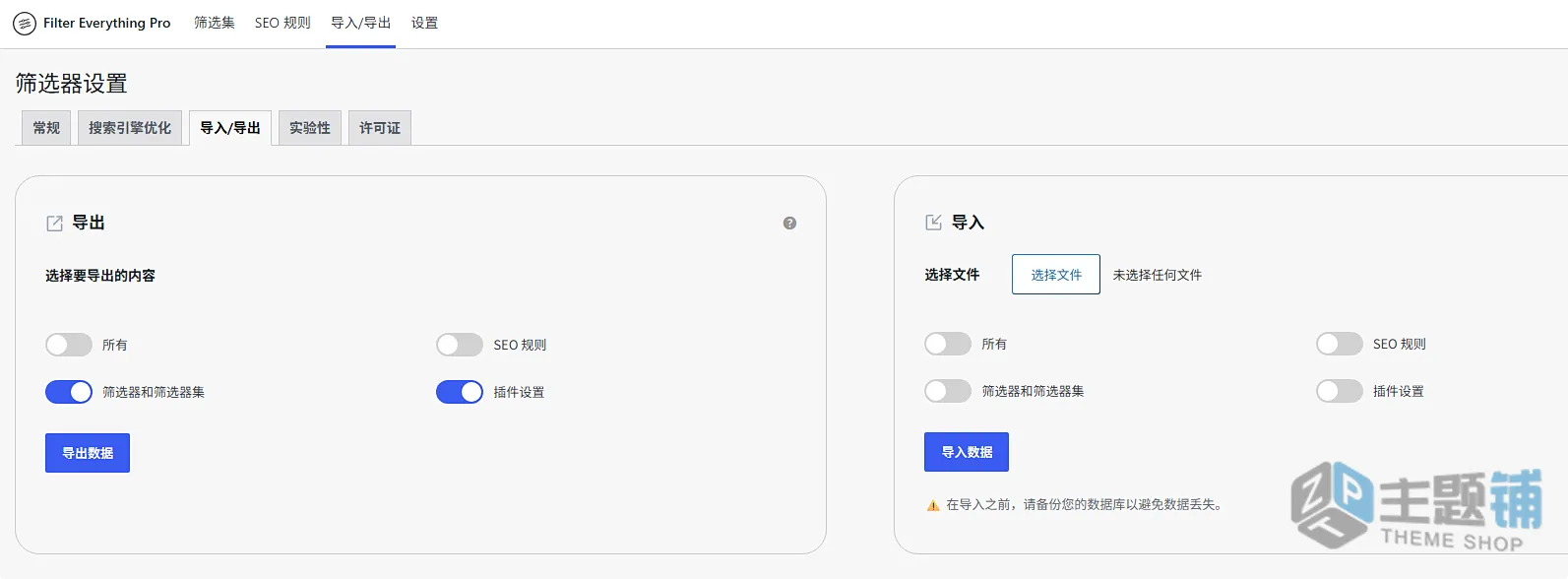
Task: Switch to the 搜索引擎优化 tab
Action: click(130, 128)
